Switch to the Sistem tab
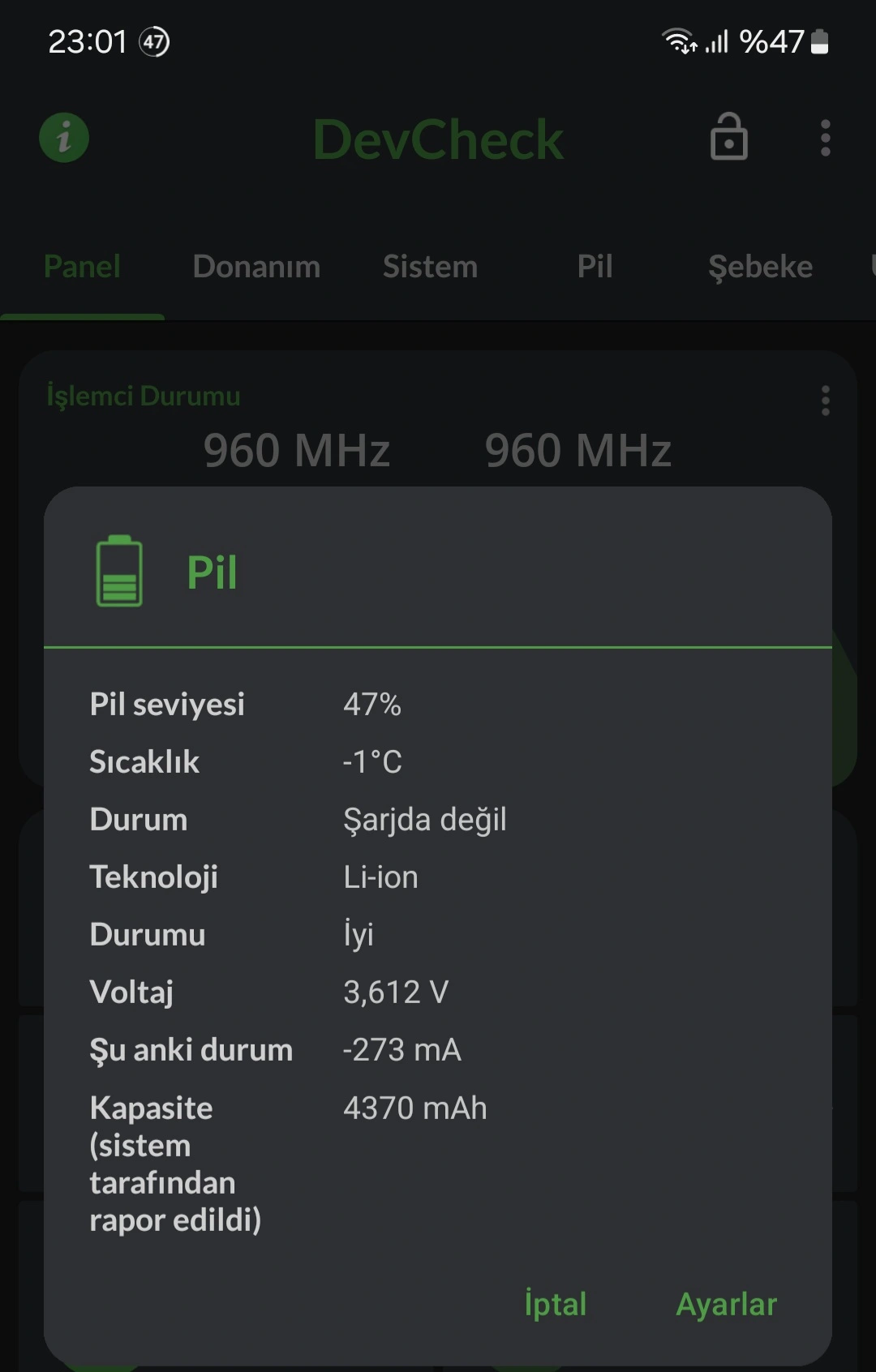Image resolution: width=876 pixels, height=1372 pixels. (430, 267)
